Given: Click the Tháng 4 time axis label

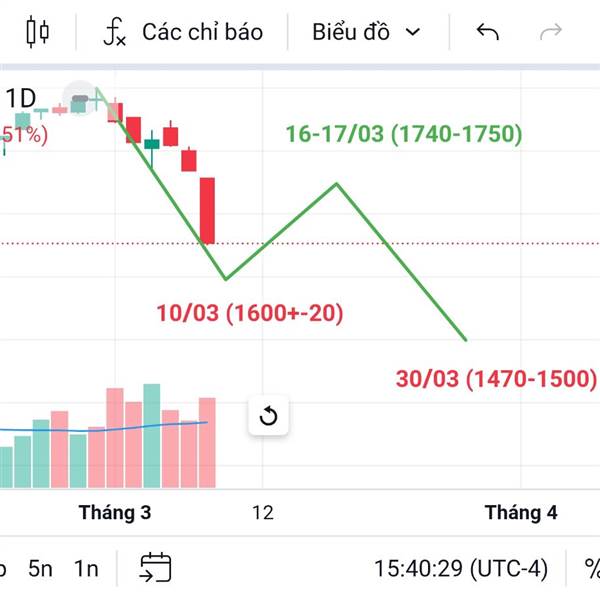Looking at the screenshot, I should tap(521, 513).
